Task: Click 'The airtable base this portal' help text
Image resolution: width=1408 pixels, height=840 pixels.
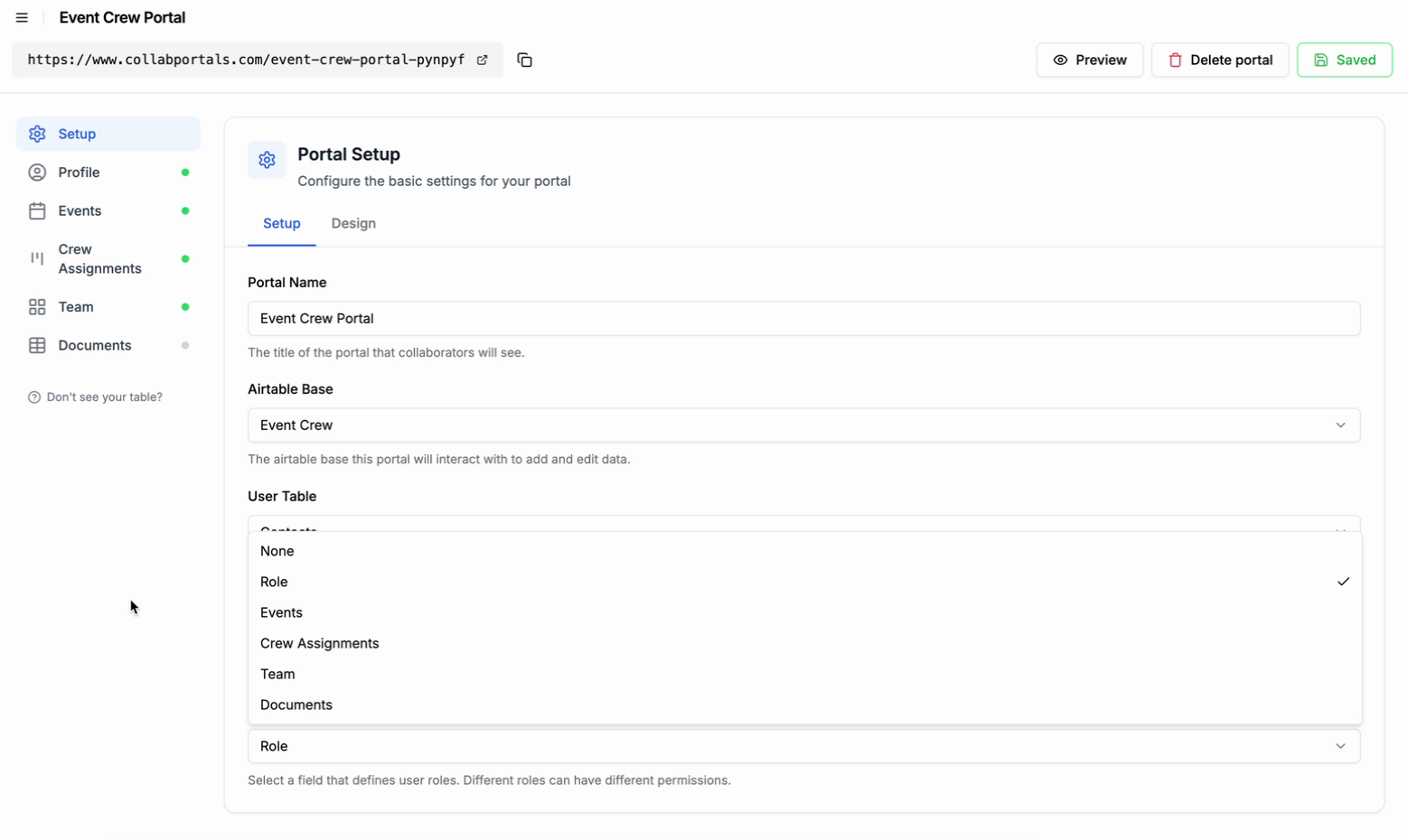Action: click(439, 460)
